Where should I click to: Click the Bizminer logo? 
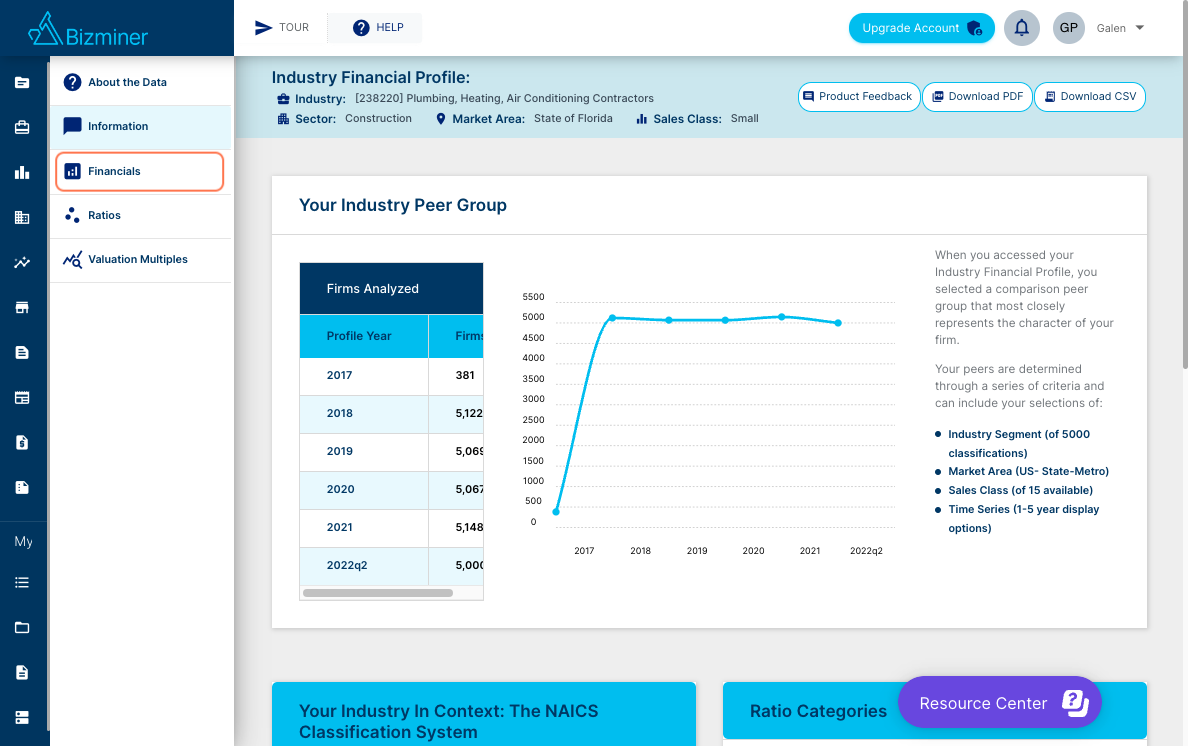pos(88,30)
